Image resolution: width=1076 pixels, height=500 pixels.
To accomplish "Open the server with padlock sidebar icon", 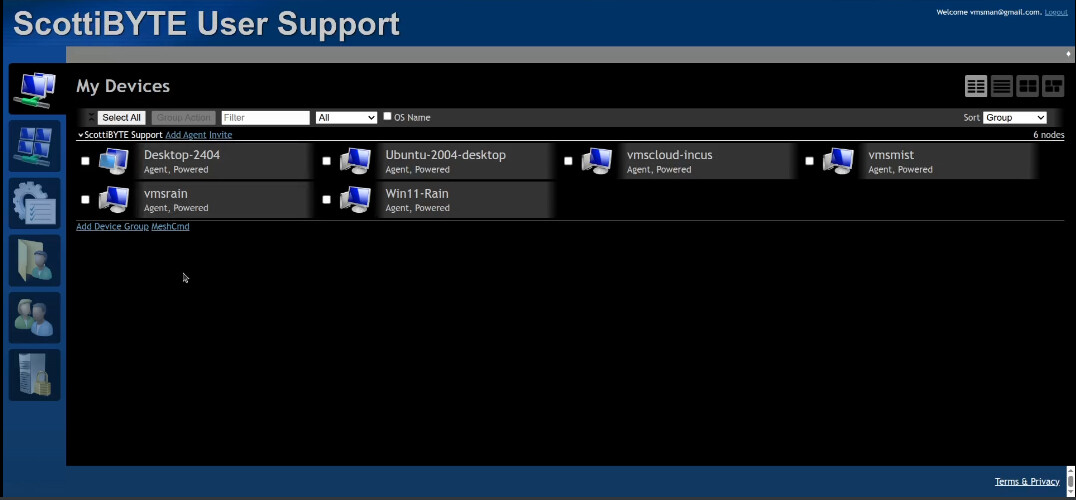I will click(35, 374).
